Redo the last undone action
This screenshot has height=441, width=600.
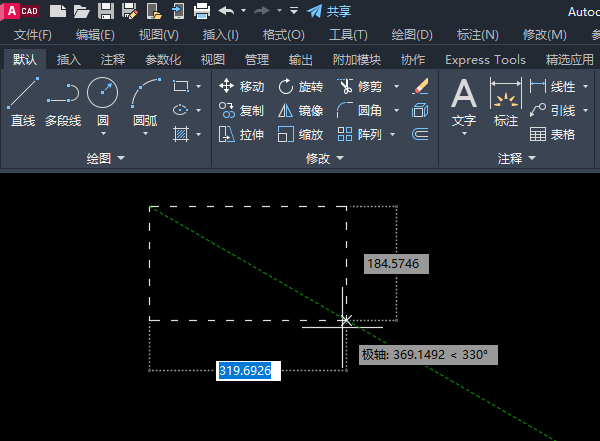tap(262, 11)
